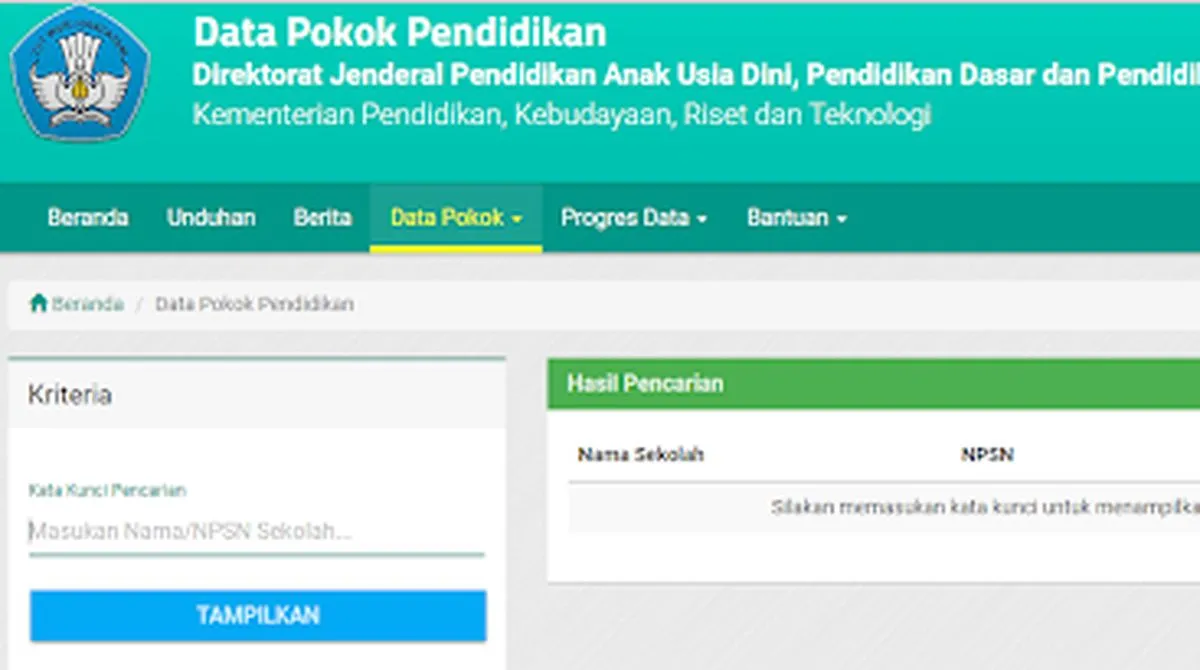Go to the Beranda menu item
Screen dimensions: 1200x670
tap(89, 217)
